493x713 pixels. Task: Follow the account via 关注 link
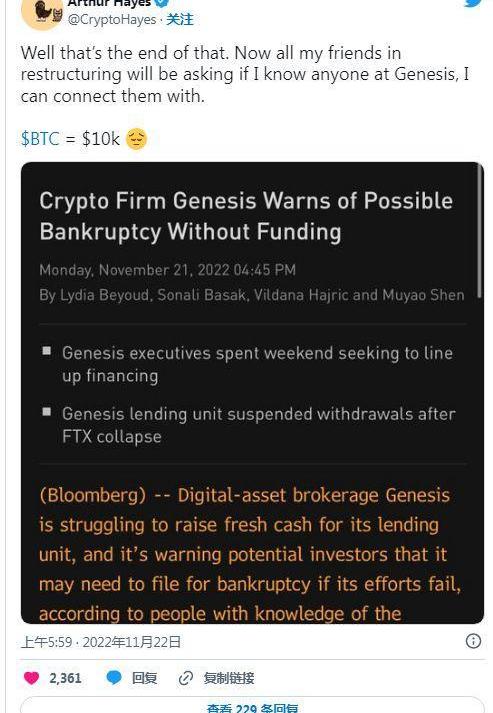point(180,20)
